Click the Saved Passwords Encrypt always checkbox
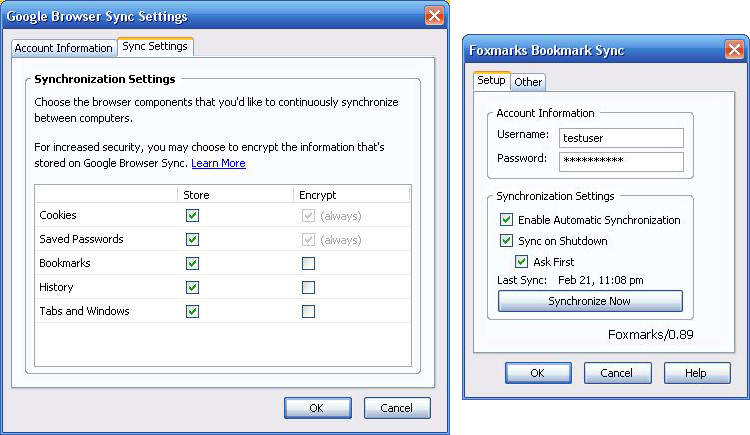The height and width of the screenshot is (435, 750). pos(309,240)
